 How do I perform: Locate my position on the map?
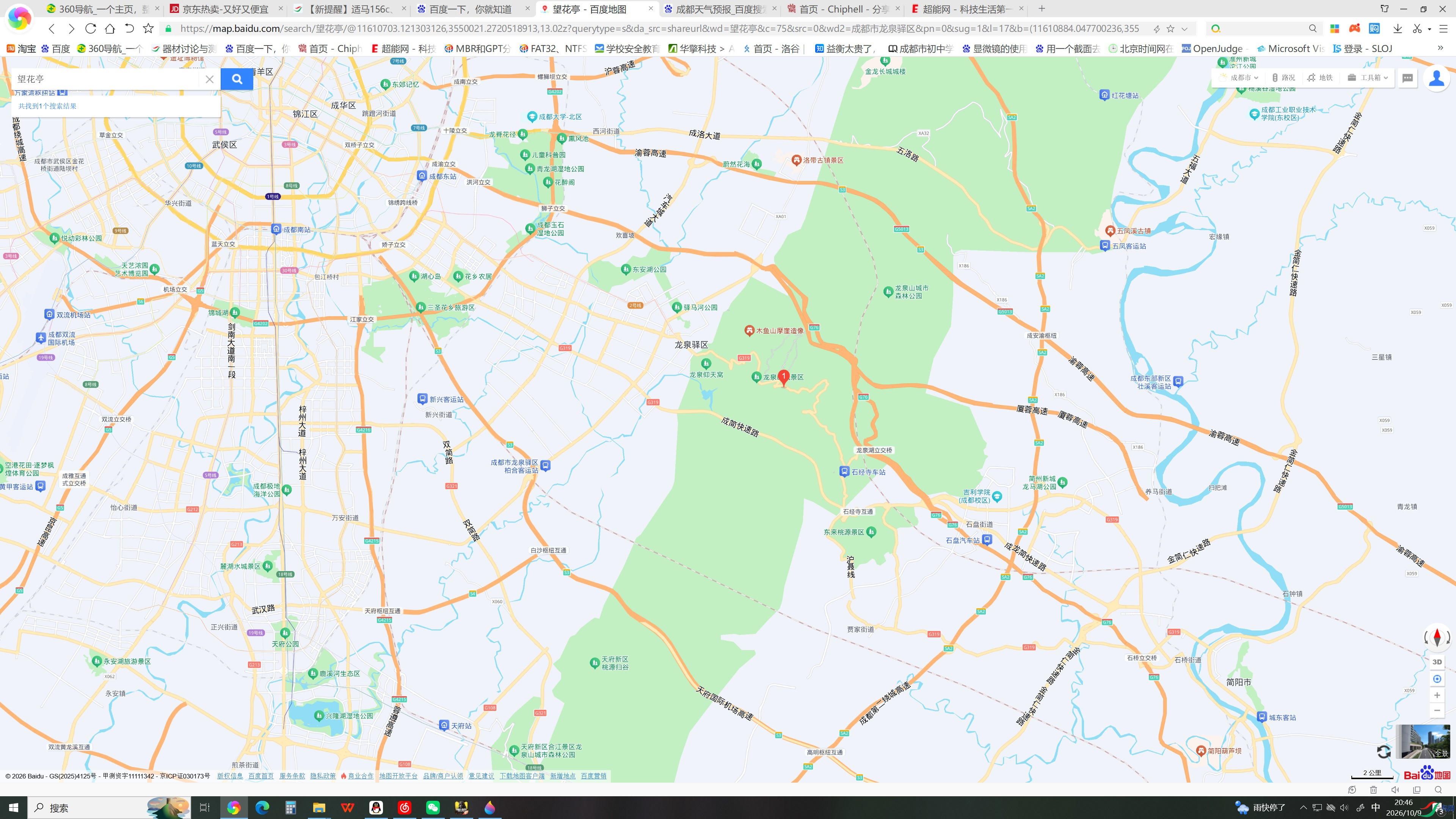(x=1437, y=679)
